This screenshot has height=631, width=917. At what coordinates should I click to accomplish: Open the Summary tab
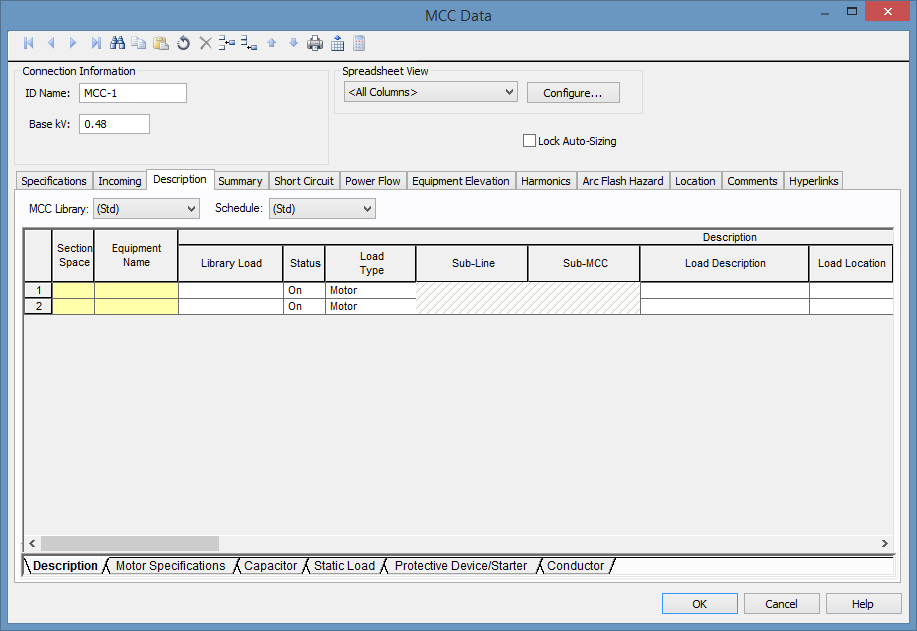[x=240, y=181]
